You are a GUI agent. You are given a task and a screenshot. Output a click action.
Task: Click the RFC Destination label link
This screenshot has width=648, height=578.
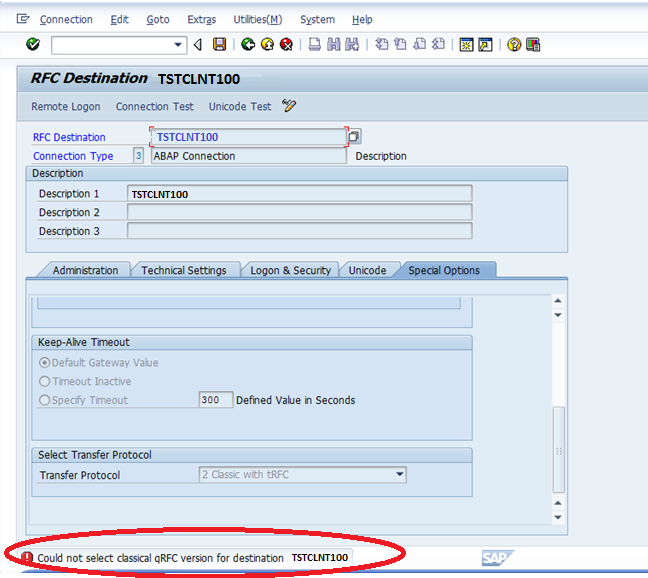click(x=69, y=137)
